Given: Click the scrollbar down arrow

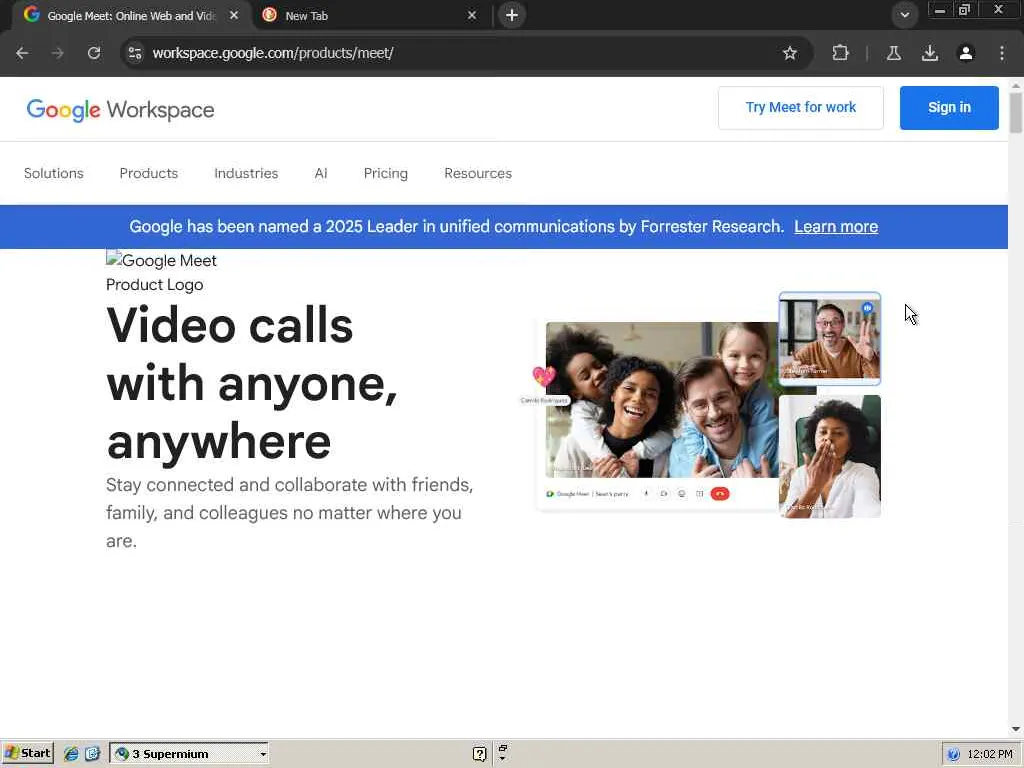Looking at the screenshot, I should (x=1016, y=729).
